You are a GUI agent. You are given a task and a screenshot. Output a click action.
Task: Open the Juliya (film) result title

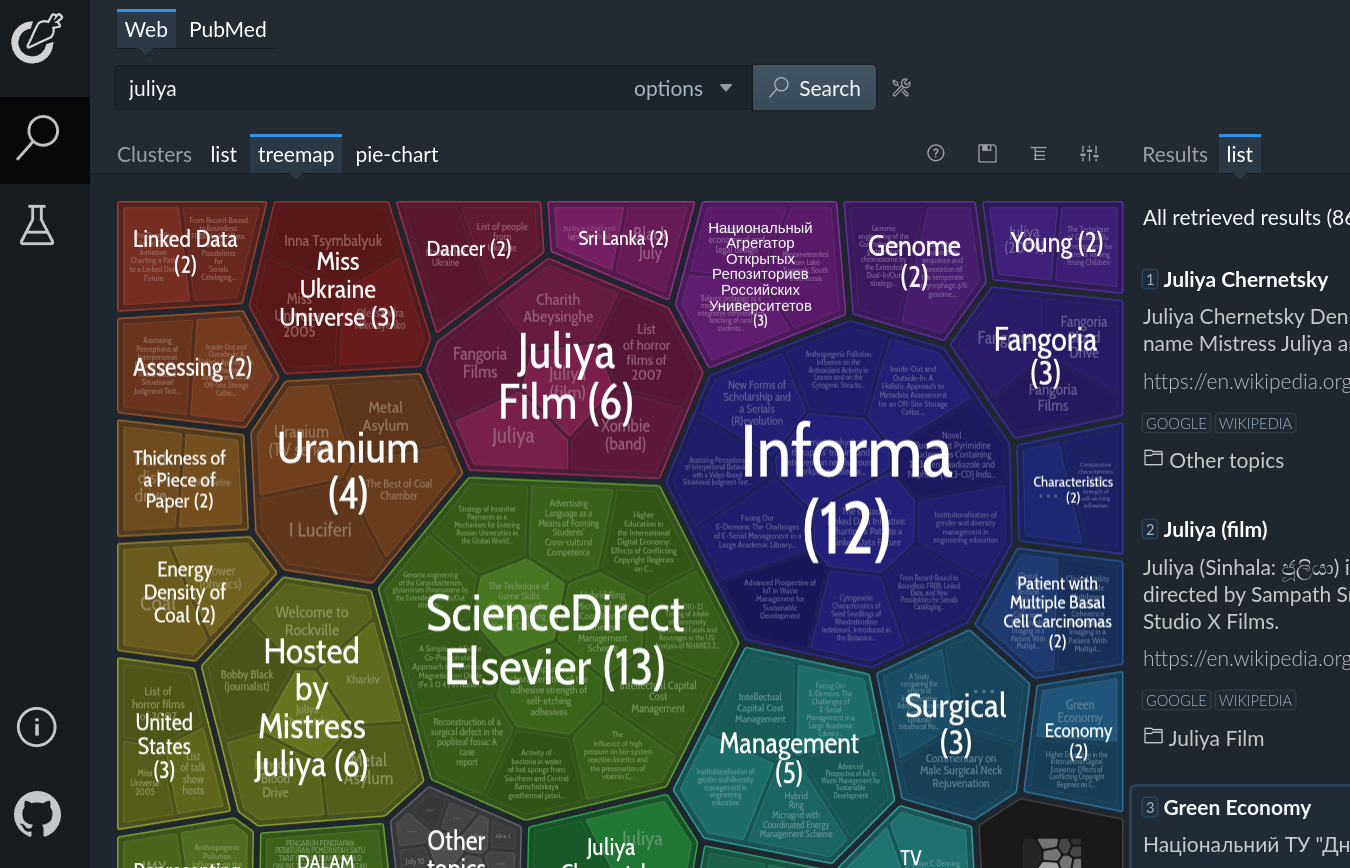point(1215,529)
